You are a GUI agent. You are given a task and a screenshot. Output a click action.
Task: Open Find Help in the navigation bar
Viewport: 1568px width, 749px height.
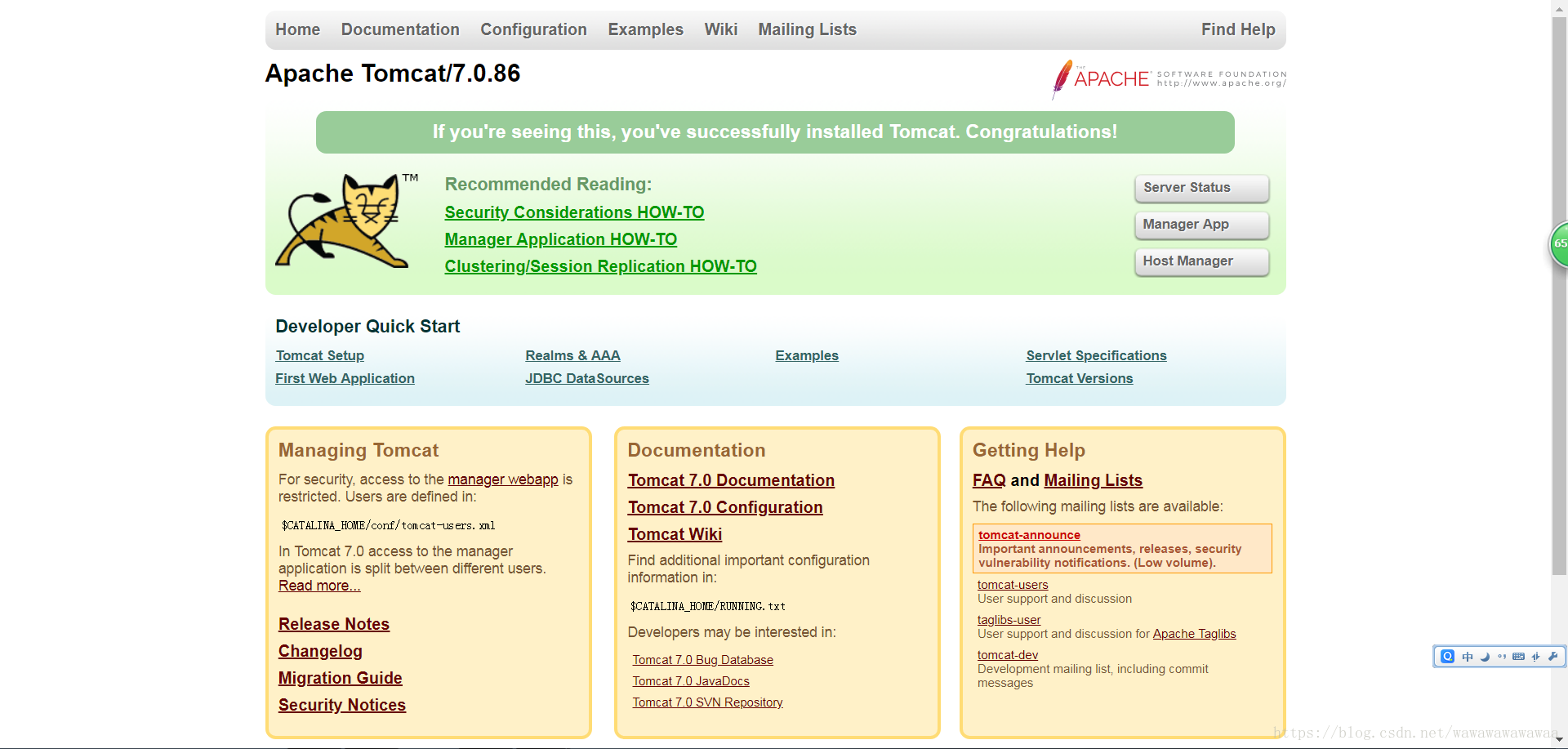[x=1238, y=29]
